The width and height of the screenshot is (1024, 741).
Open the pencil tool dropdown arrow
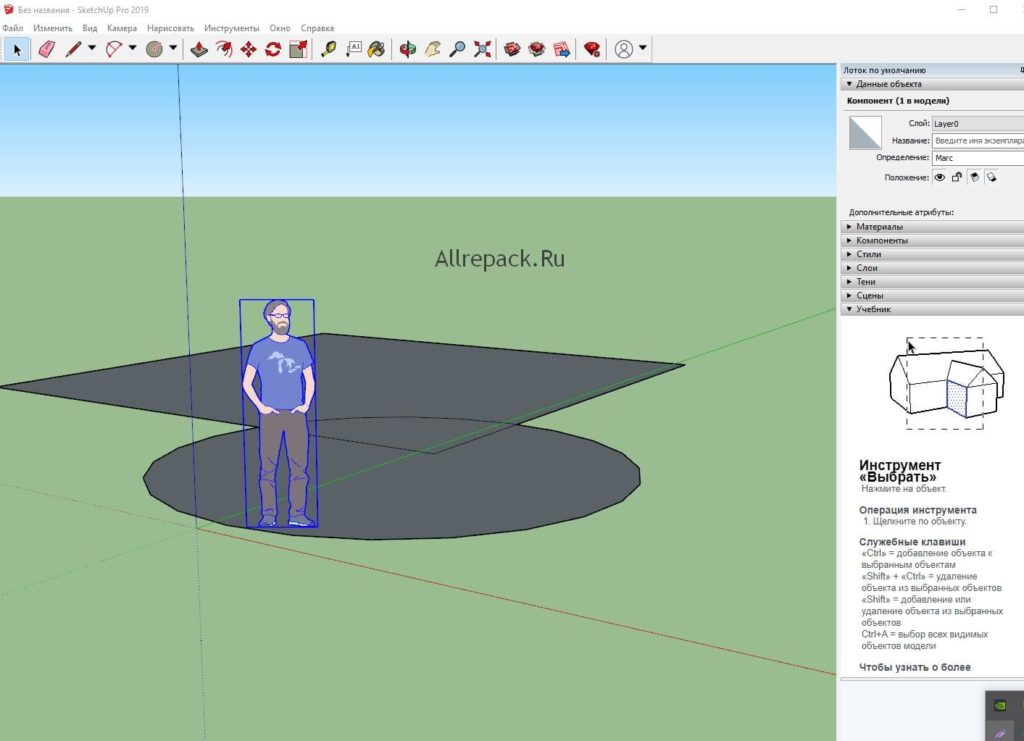[92, 49]
